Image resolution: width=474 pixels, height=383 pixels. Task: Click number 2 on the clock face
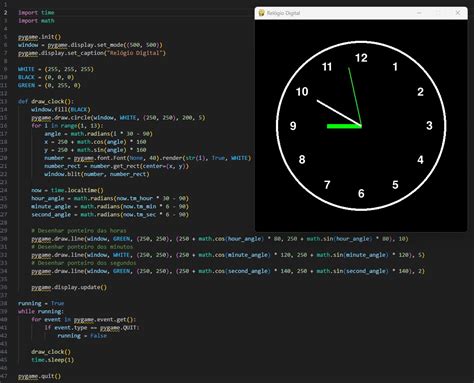[x=420, y=92]
